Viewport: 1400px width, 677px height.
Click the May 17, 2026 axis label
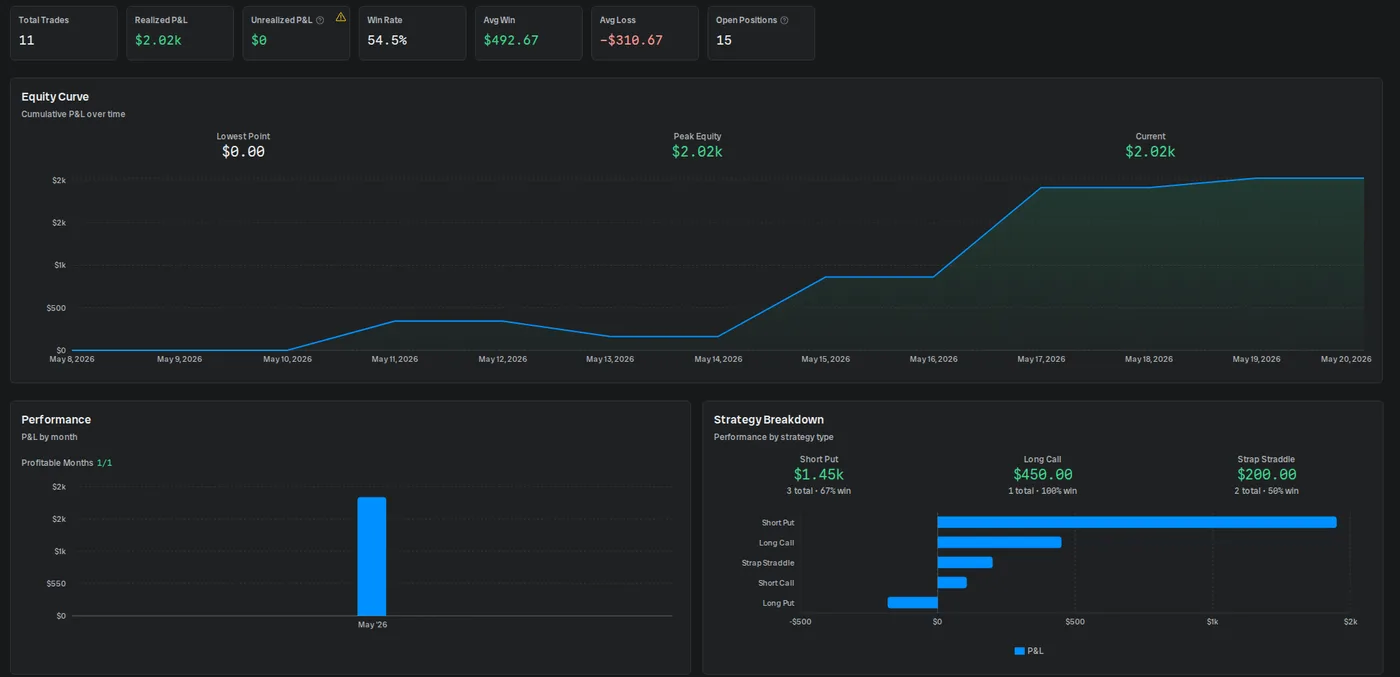coord(1041,359)
